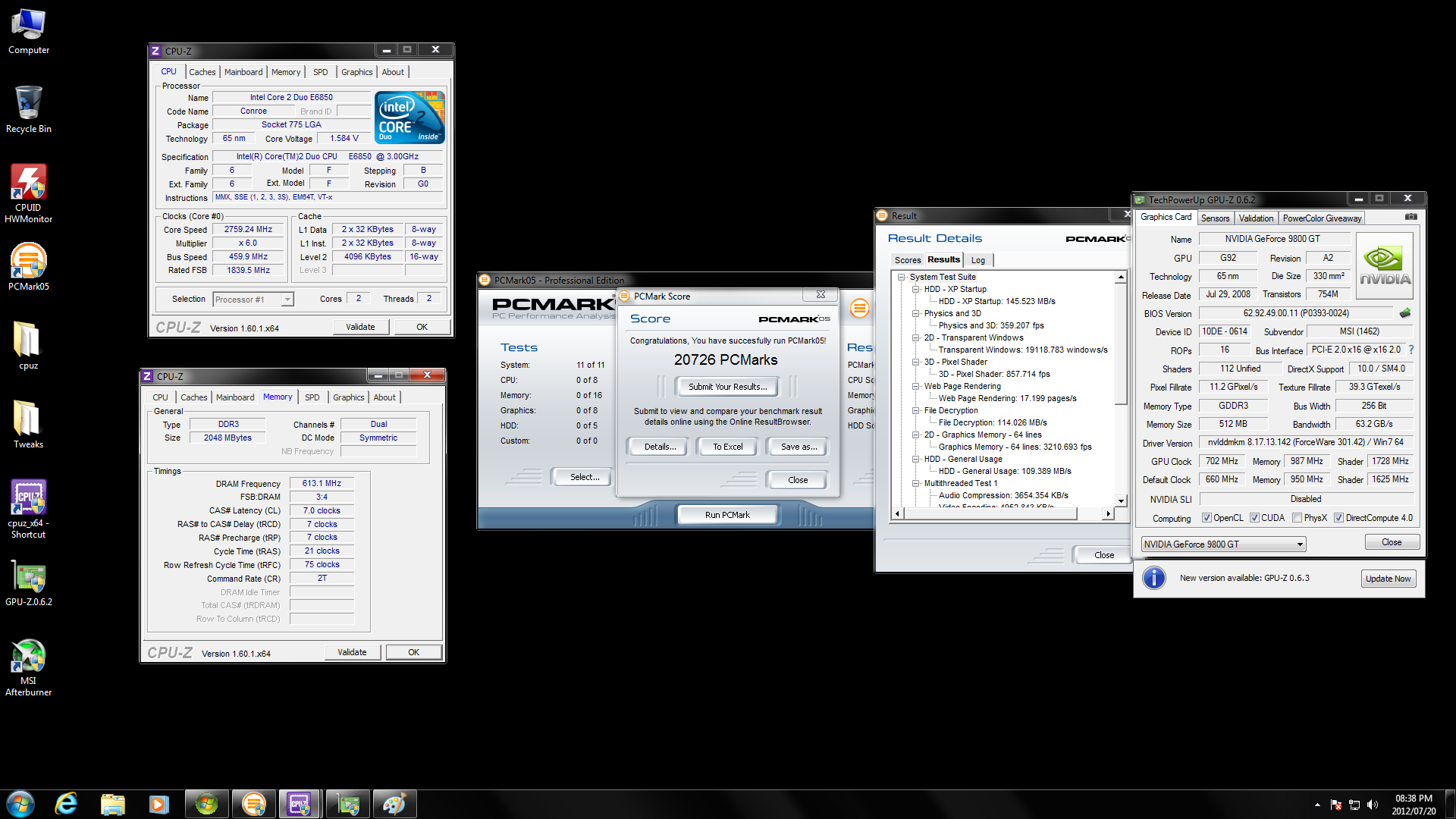This screenshot has height=819, width=1456.
Task: Click the Paint taskbar button
Action: (x=394, y=804)
